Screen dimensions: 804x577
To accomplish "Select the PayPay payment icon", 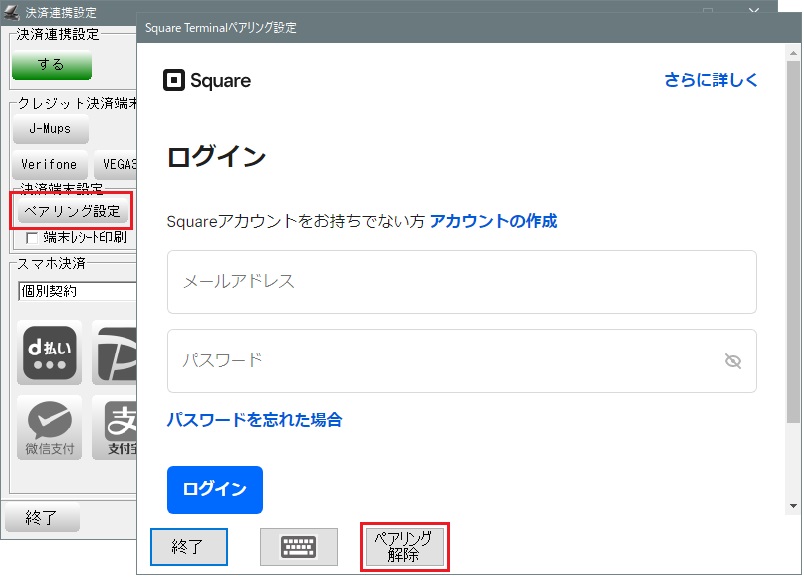I will [x=114, y=353].
